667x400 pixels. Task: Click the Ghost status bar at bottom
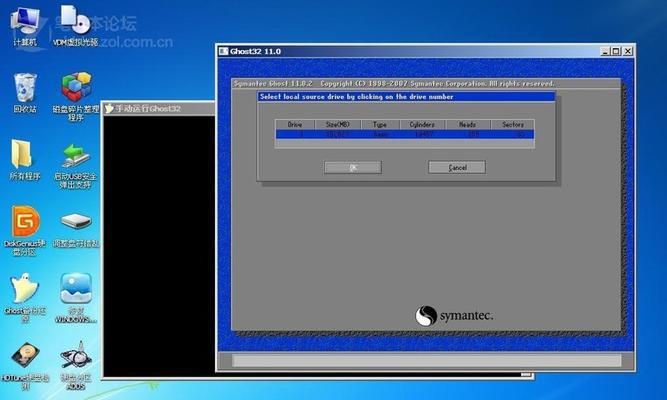pyautogui.click(x=427, y=361)
